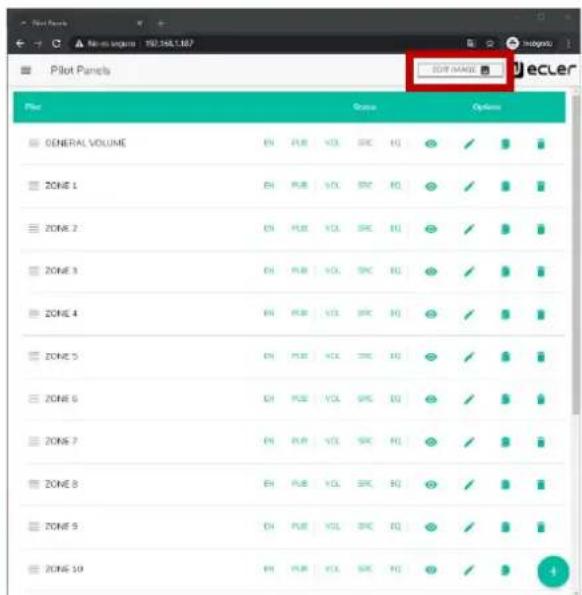Toggle visibility eye for ZONE 1

click(431, 186)
